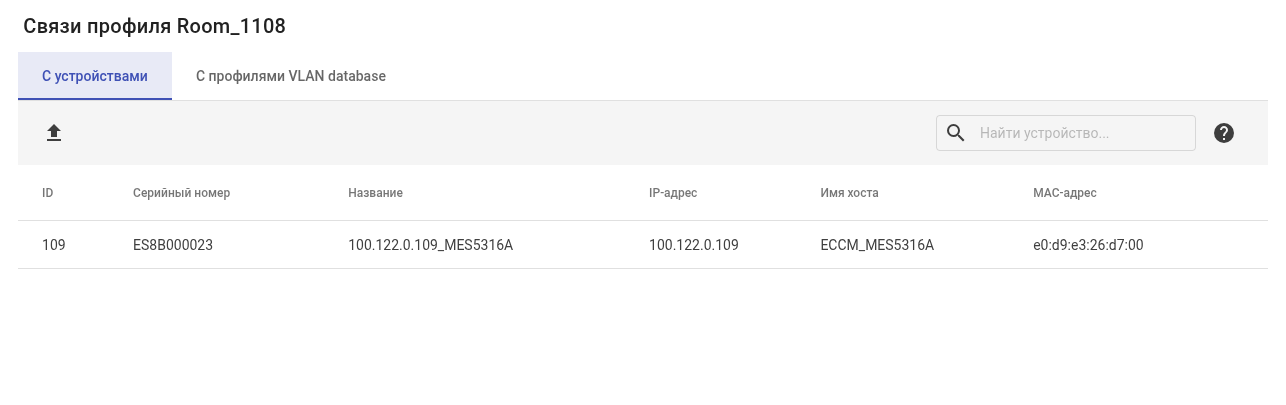This screenshot has height=405, width=1286.
Task: Focus the 'Найти устройство...' search field
Action: tap(1080, 133)
